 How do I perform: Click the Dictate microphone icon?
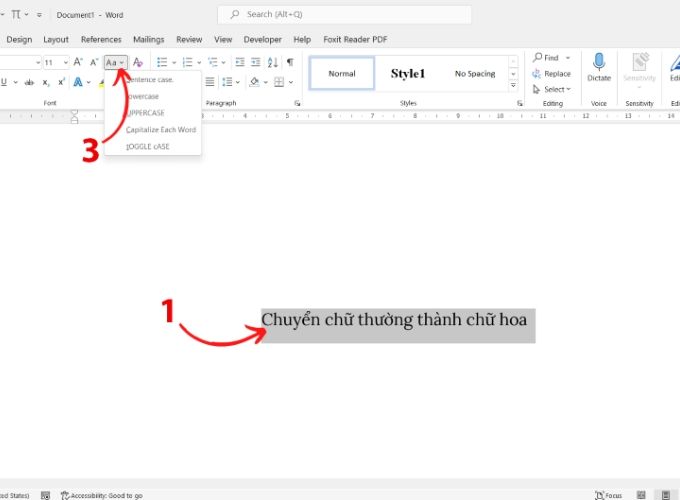599,62
